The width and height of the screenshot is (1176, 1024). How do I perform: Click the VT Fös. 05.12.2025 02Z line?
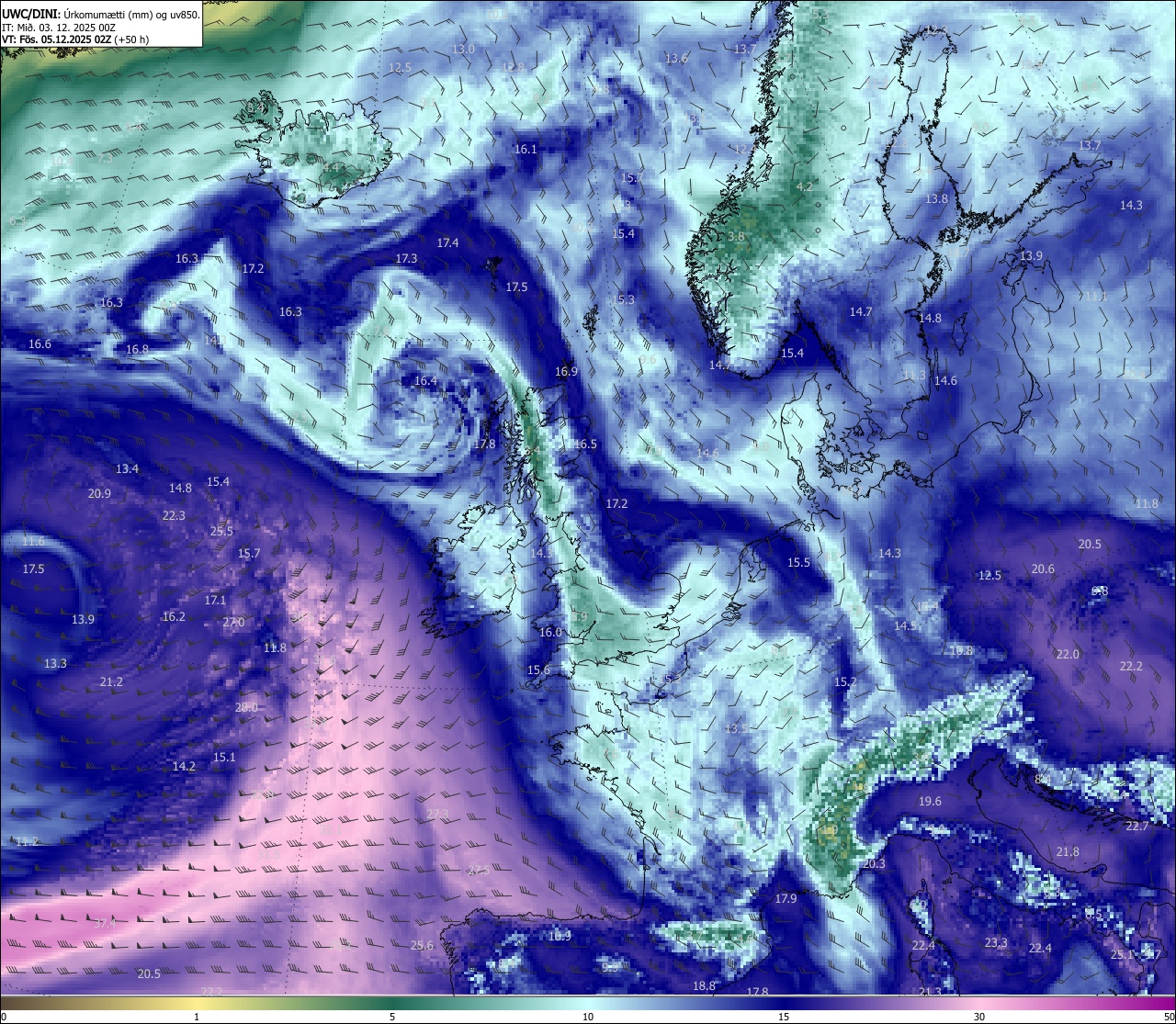point(75,39)
